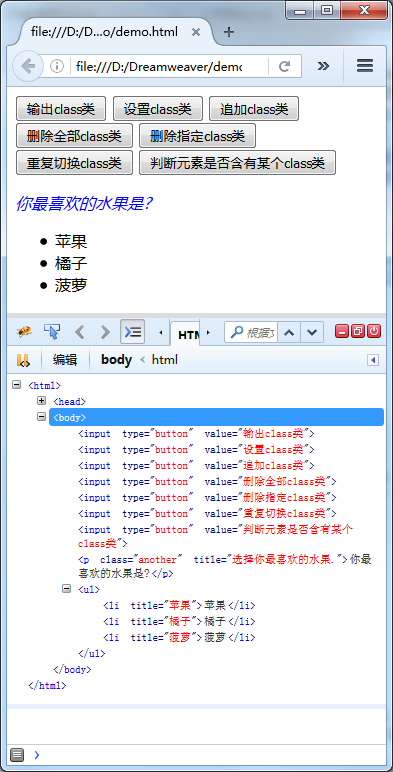Click the 删除指定class类 button
The height and width of the screenshot is (772, 393).
(x=197, y=135)
